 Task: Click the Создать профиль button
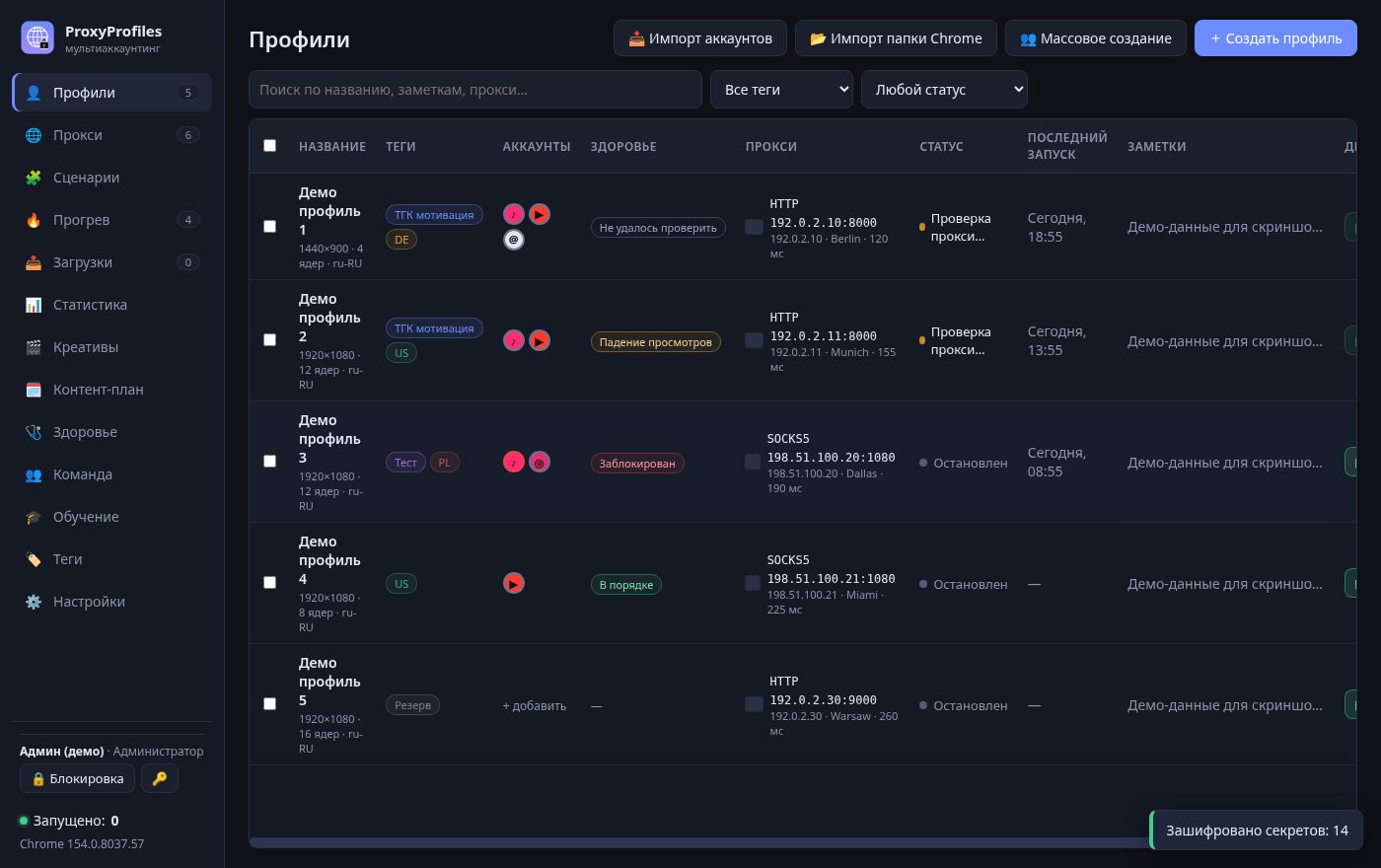click(x=1275, y=38)
